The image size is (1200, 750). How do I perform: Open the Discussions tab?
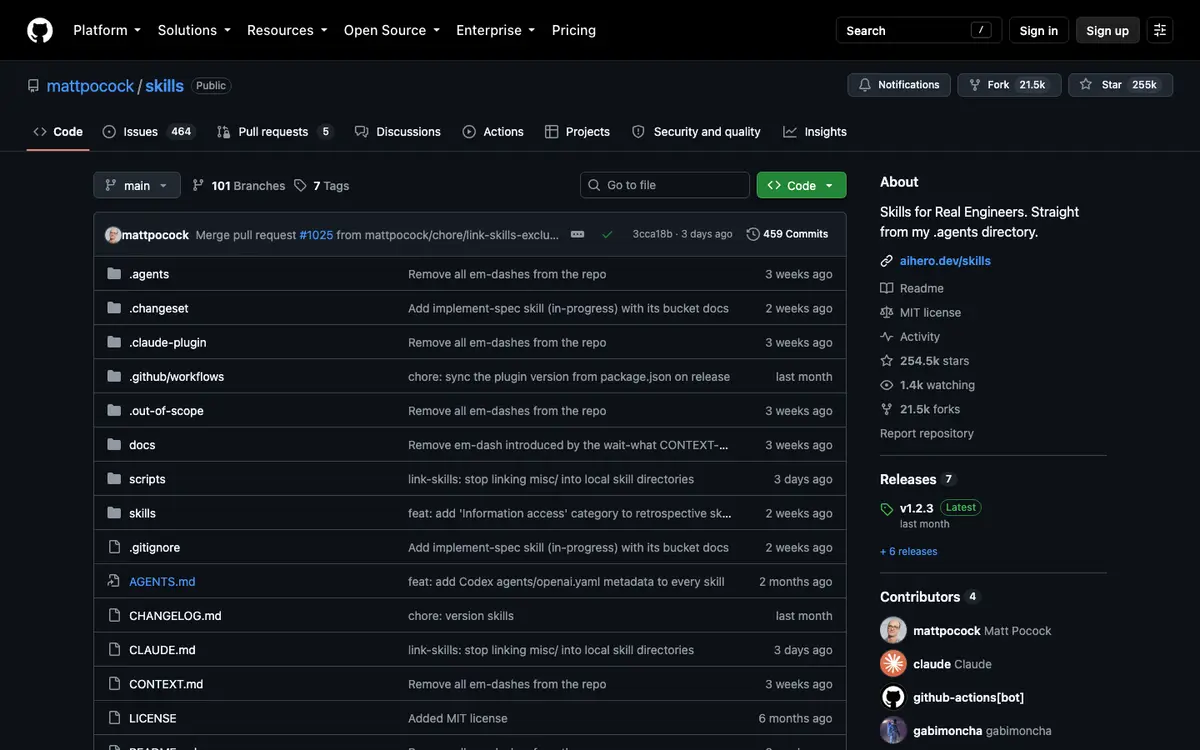[397, 132]
